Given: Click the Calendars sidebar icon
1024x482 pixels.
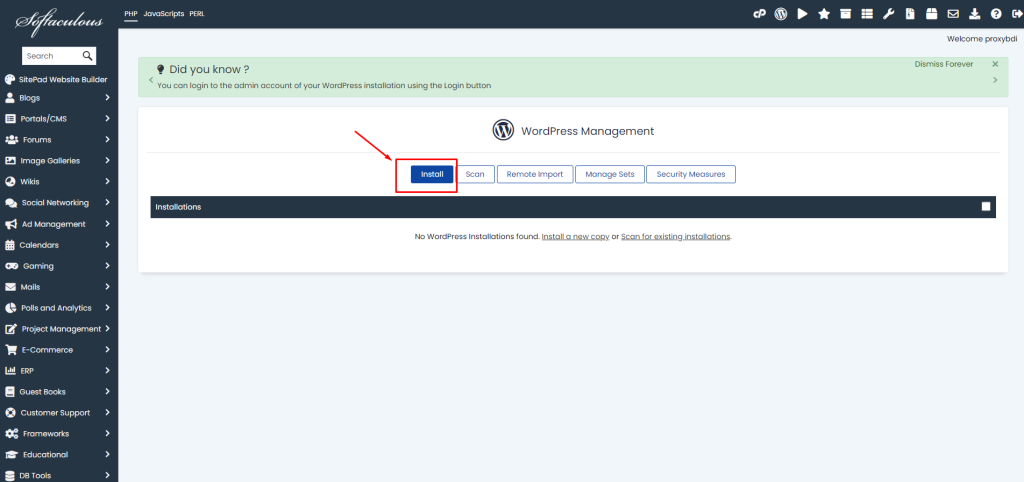Looking at the screenshot, I should pos(10,245).
